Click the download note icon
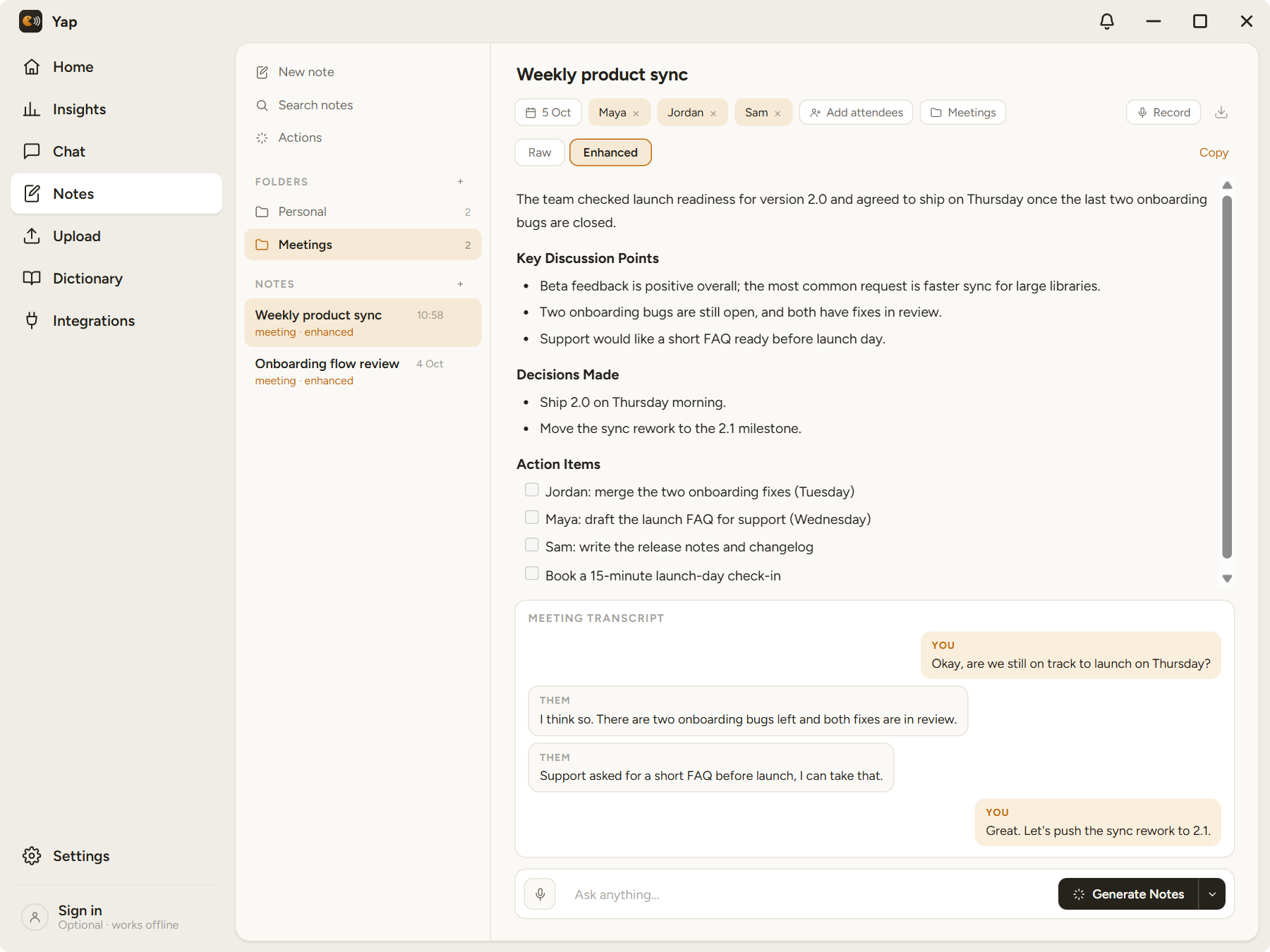 click(1221, 112)
